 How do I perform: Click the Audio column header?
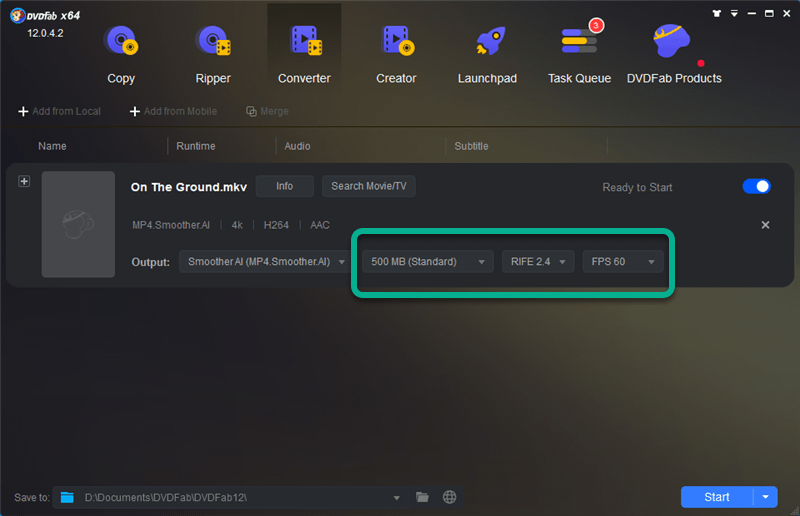[297, 146]
